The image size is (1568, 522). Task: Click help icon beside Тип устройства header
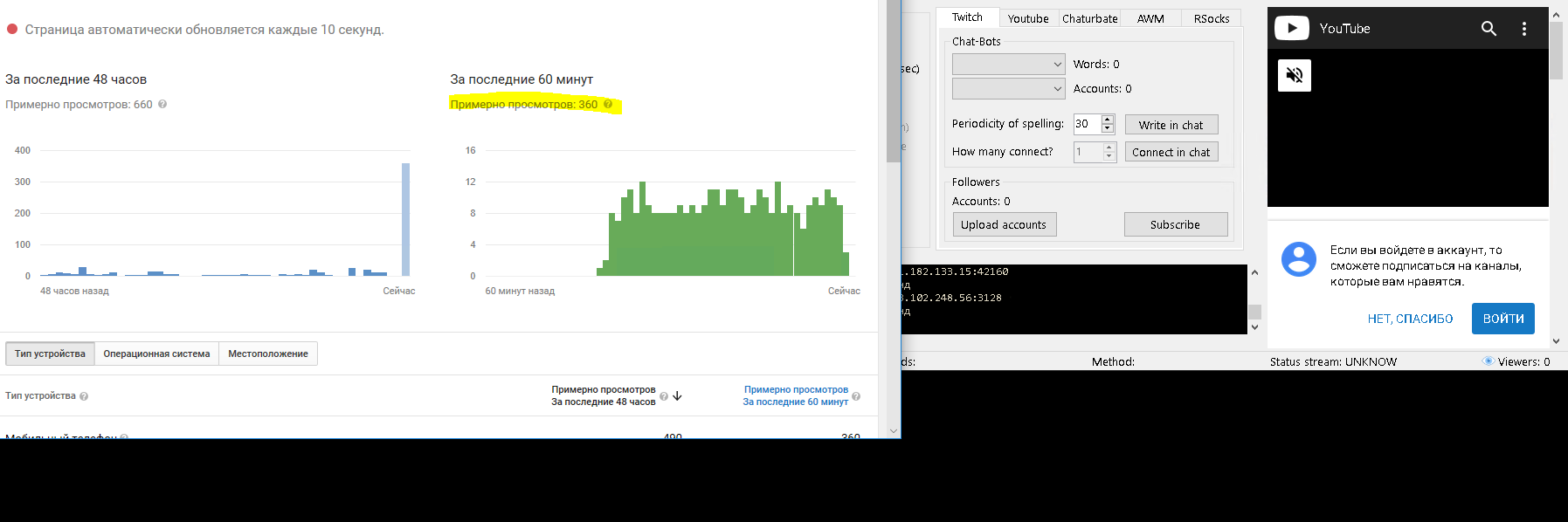coord(84,396)
